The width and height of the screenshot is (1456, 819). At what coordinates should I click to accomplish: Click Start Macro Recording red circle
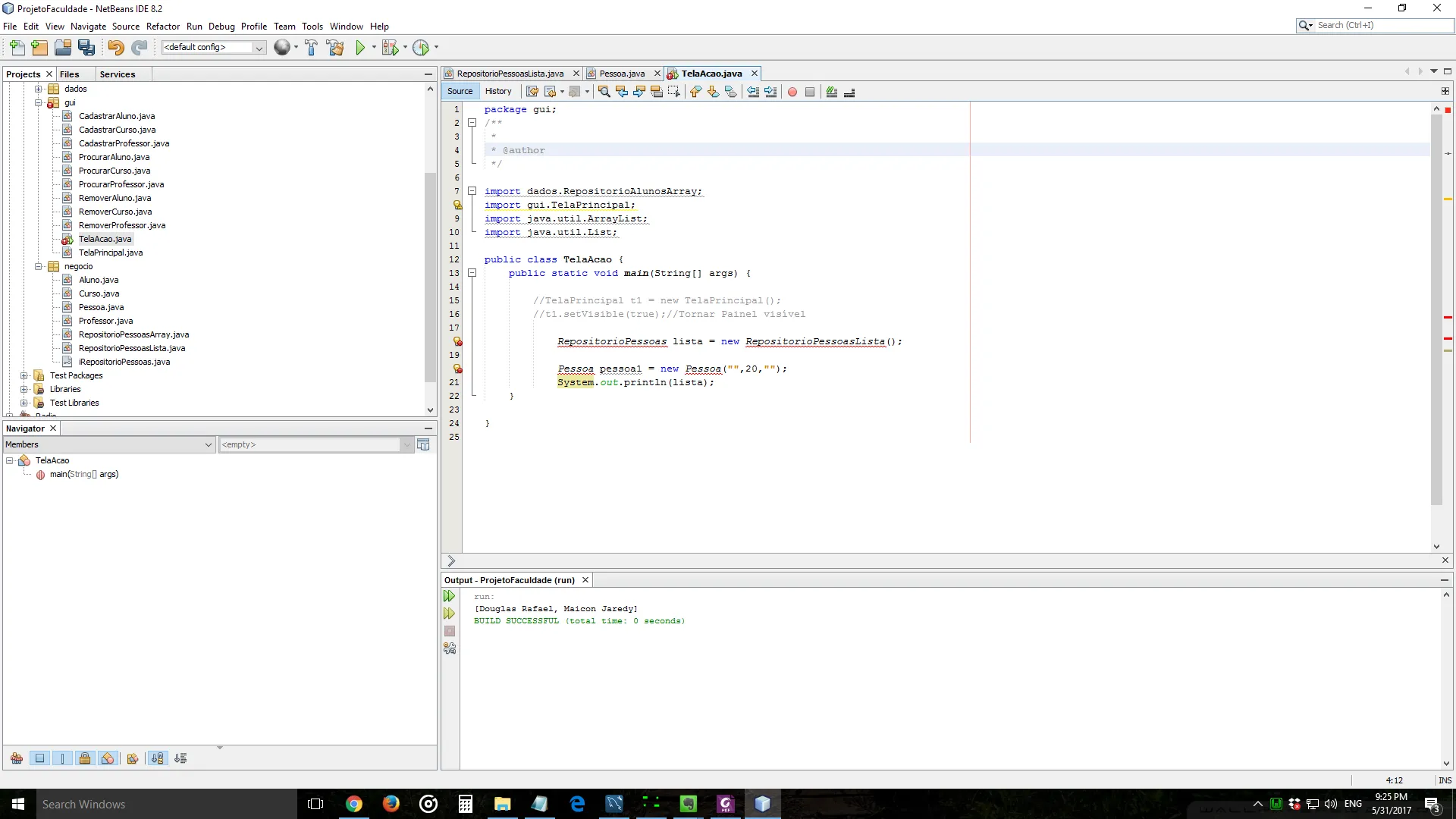(792, 92)
